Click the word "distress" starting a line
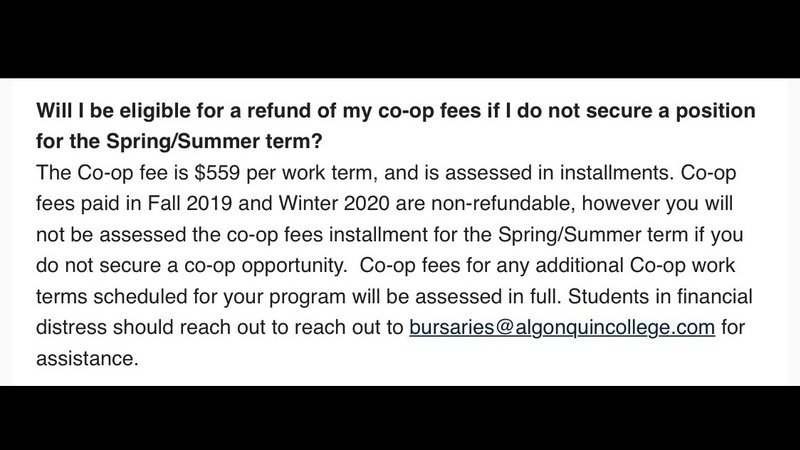Image resolution: width=800 pixels, height=450 pixels. pyautogui.click(x=71, y=327)
